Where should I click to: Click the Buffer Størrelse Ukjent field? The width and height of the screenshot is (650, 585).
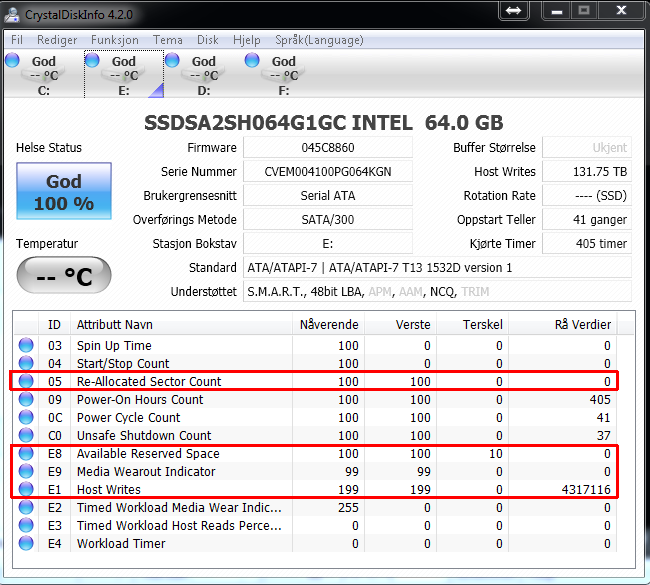tap(587, 148)
